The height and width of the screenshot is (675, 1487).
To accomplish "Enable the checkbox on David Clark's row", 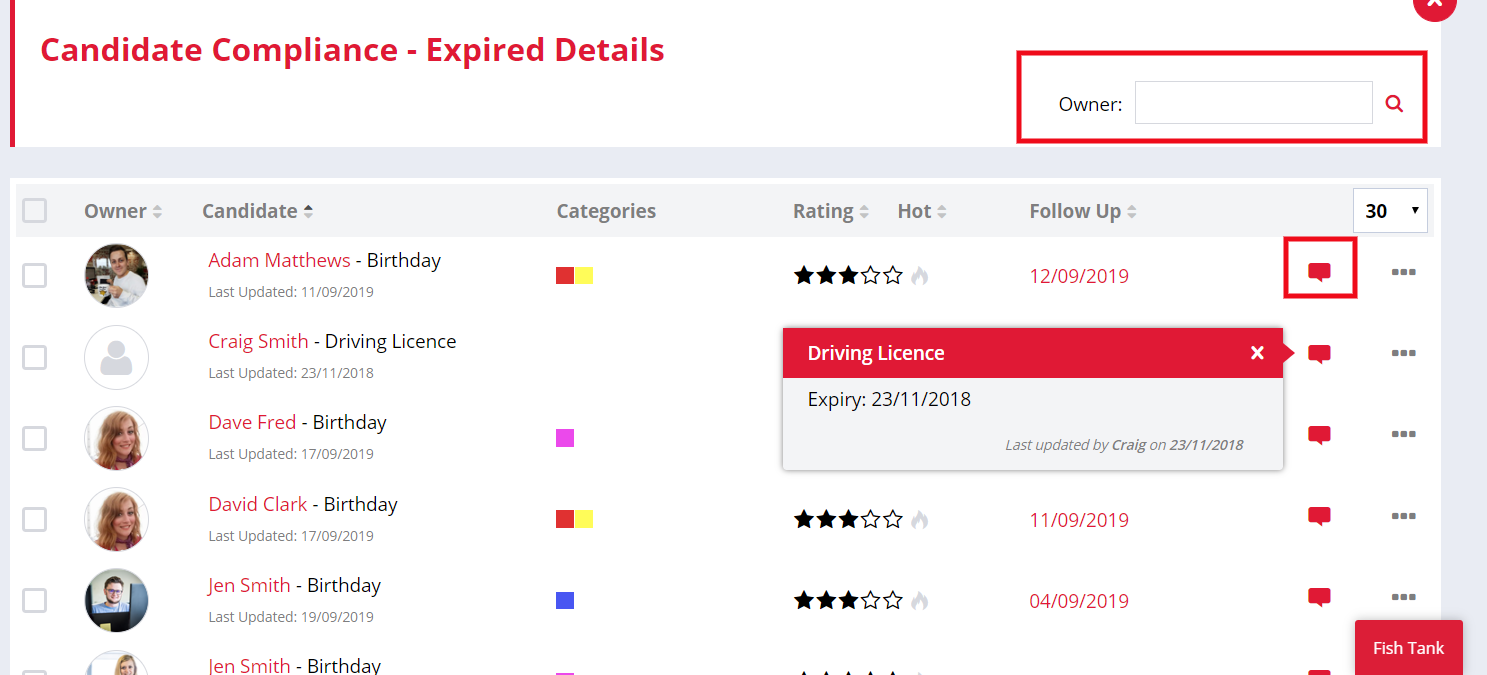I will [35, 519].
